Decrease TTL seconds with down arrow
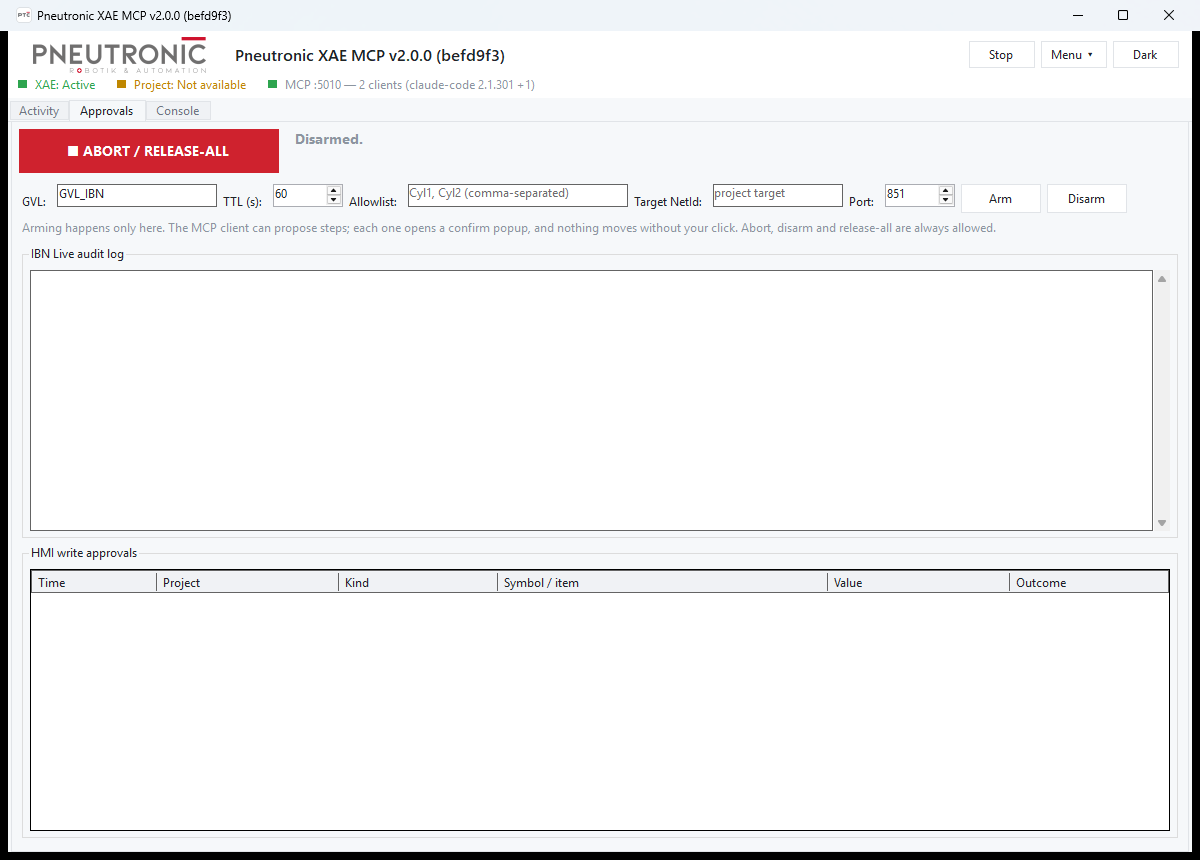 pyautogui.click(x=334, y=201)
